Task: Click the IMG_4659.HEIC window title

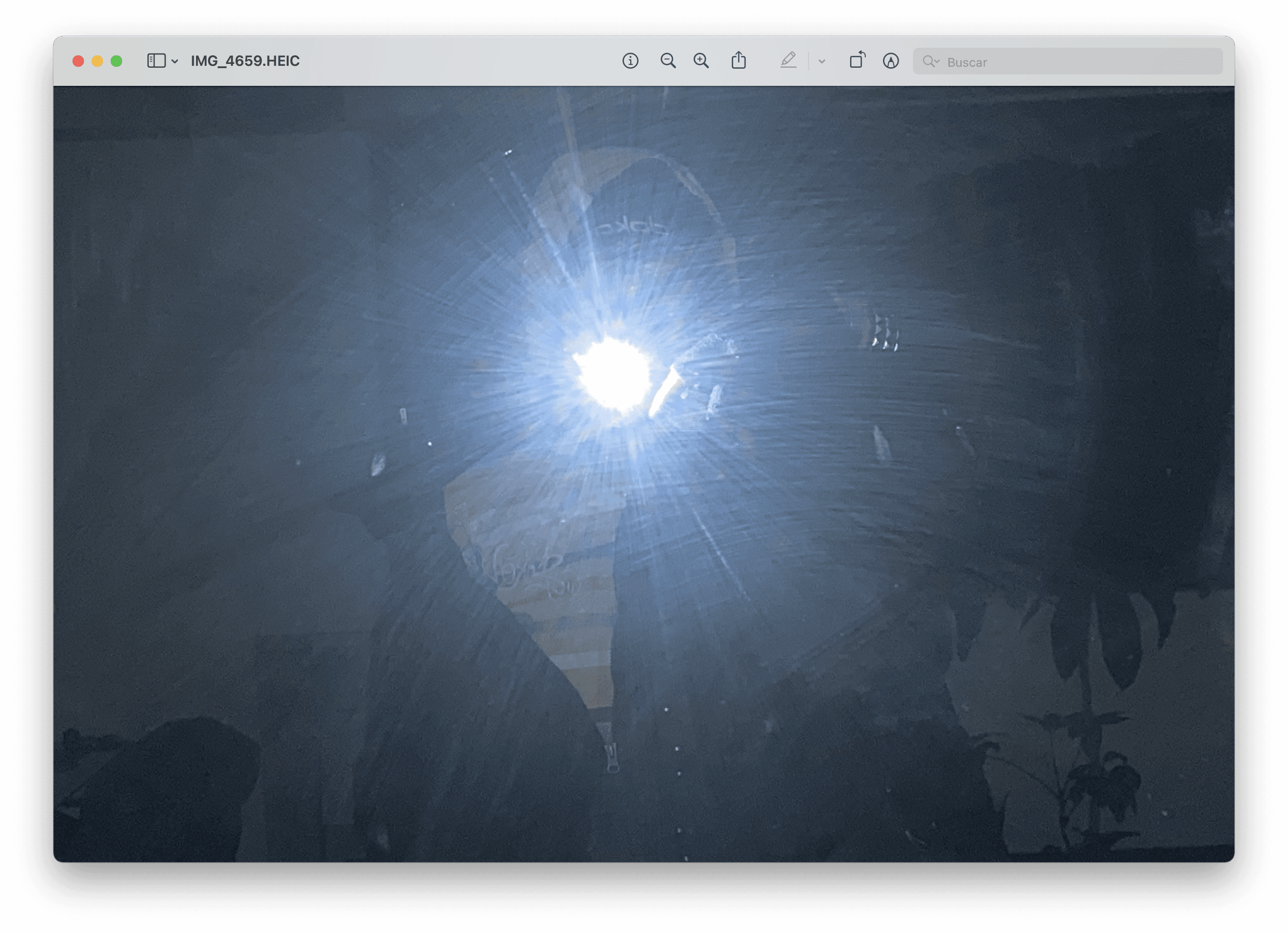Action: tap(245, 61)
